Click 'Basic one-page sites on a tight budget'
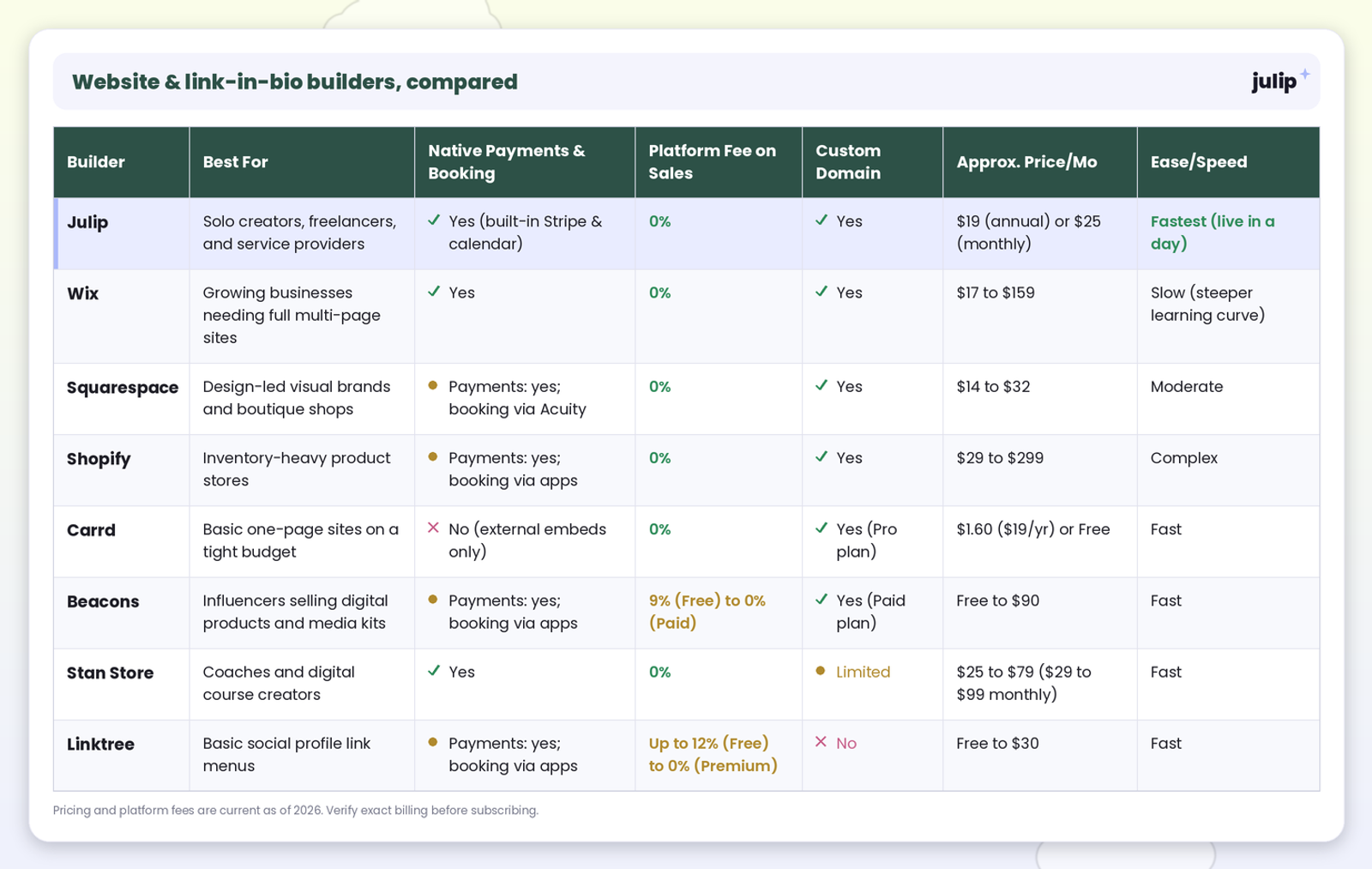The image size is (1372, 869). point(301,540)
